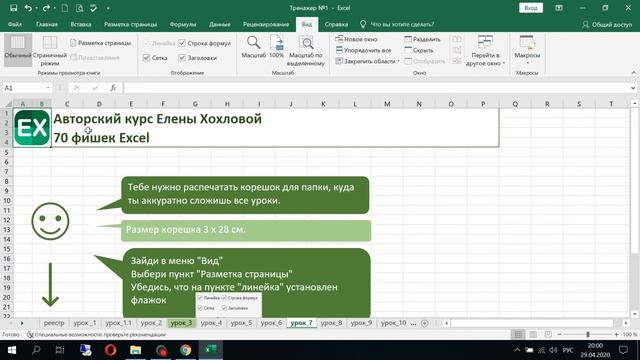Image resolution: width=640 pixels, height=360 pixels.
Task: Switch to the реестр sheet tab
Action: tap(54, 323)
